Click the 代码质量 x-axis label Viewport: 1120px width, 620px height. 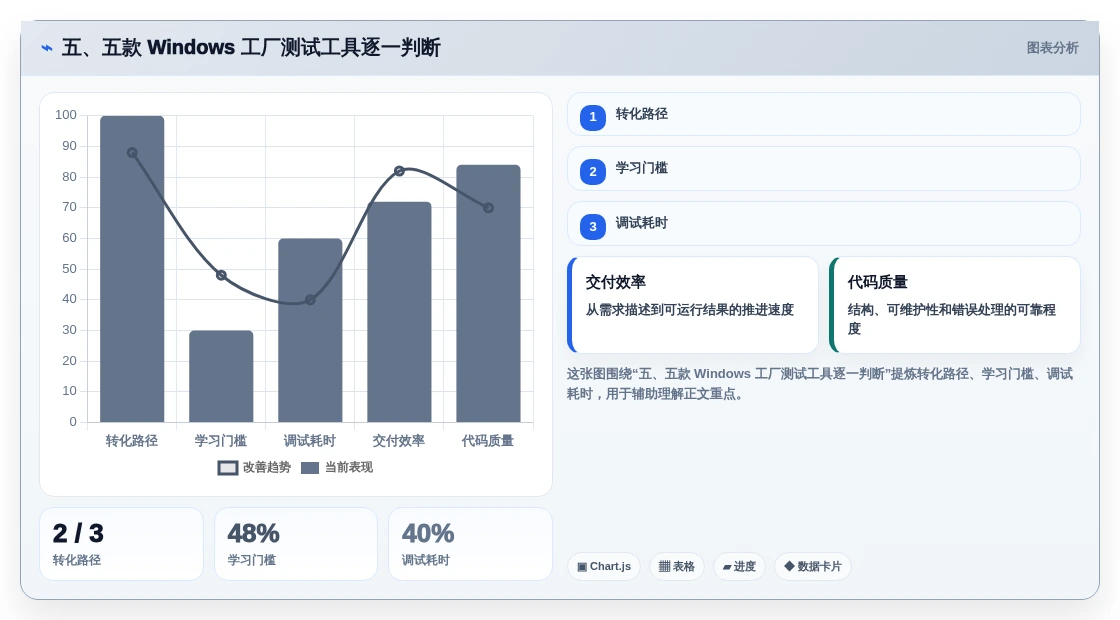pos(489,441)
